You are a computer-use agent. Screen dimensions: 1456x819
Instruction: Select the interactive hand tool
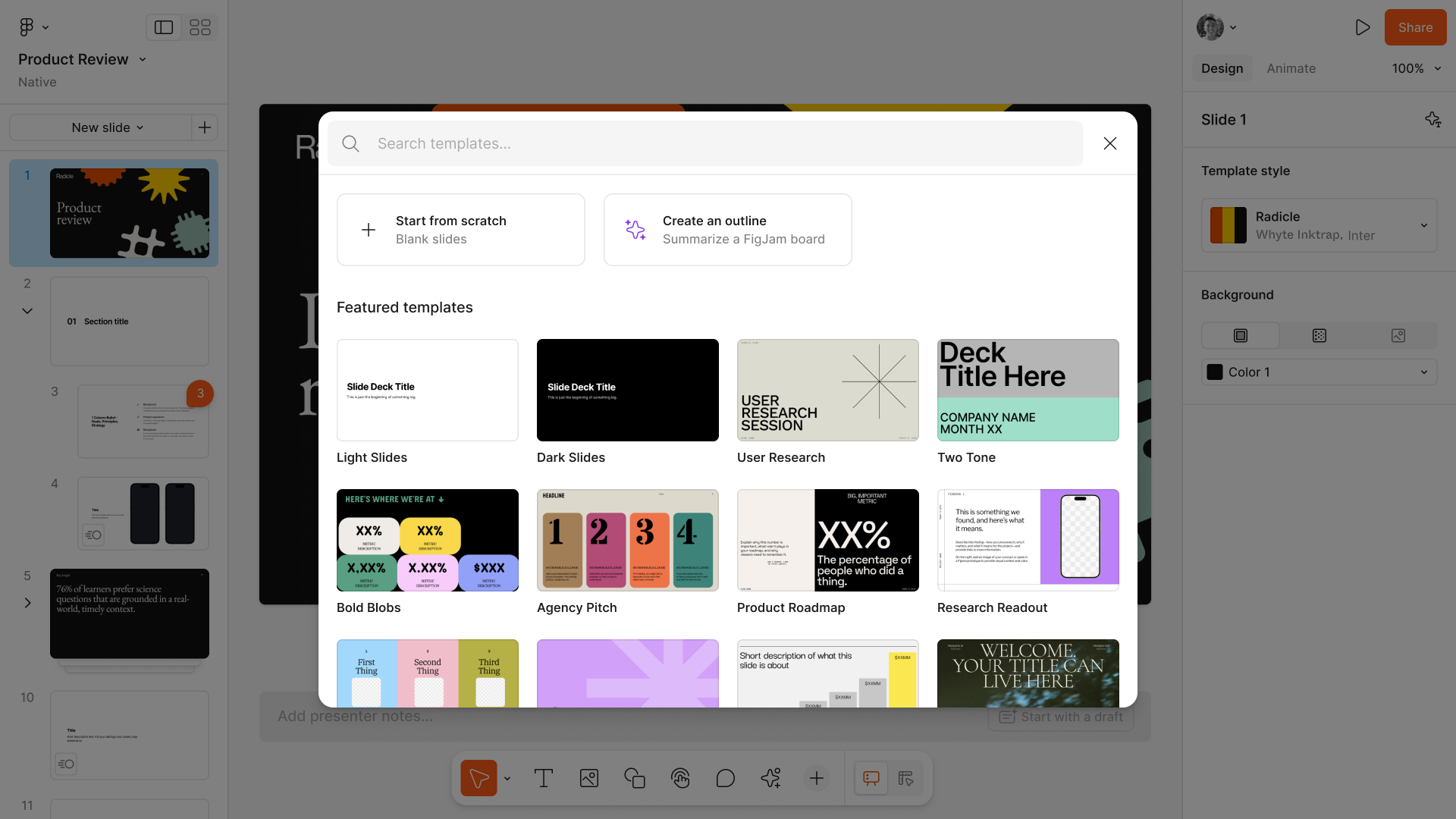coord(680,778)
